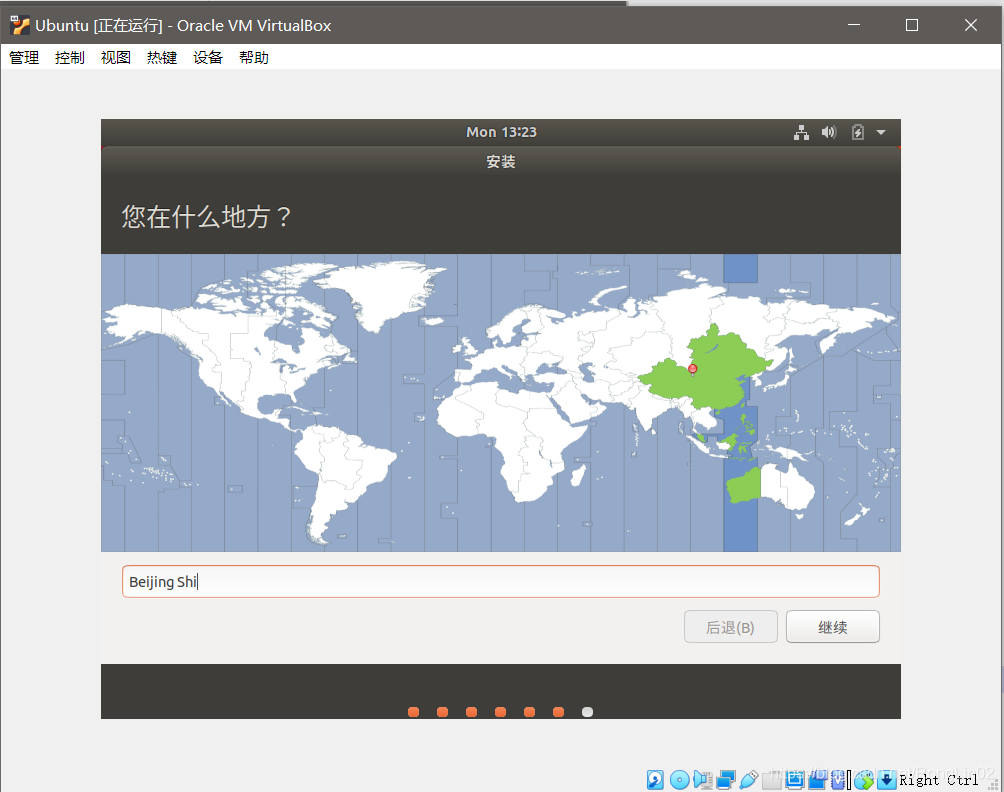Viewport: 1004px width, 792px height.
Task: Click the Ubuntu network icon in top bar
Action: coord(801,133)
